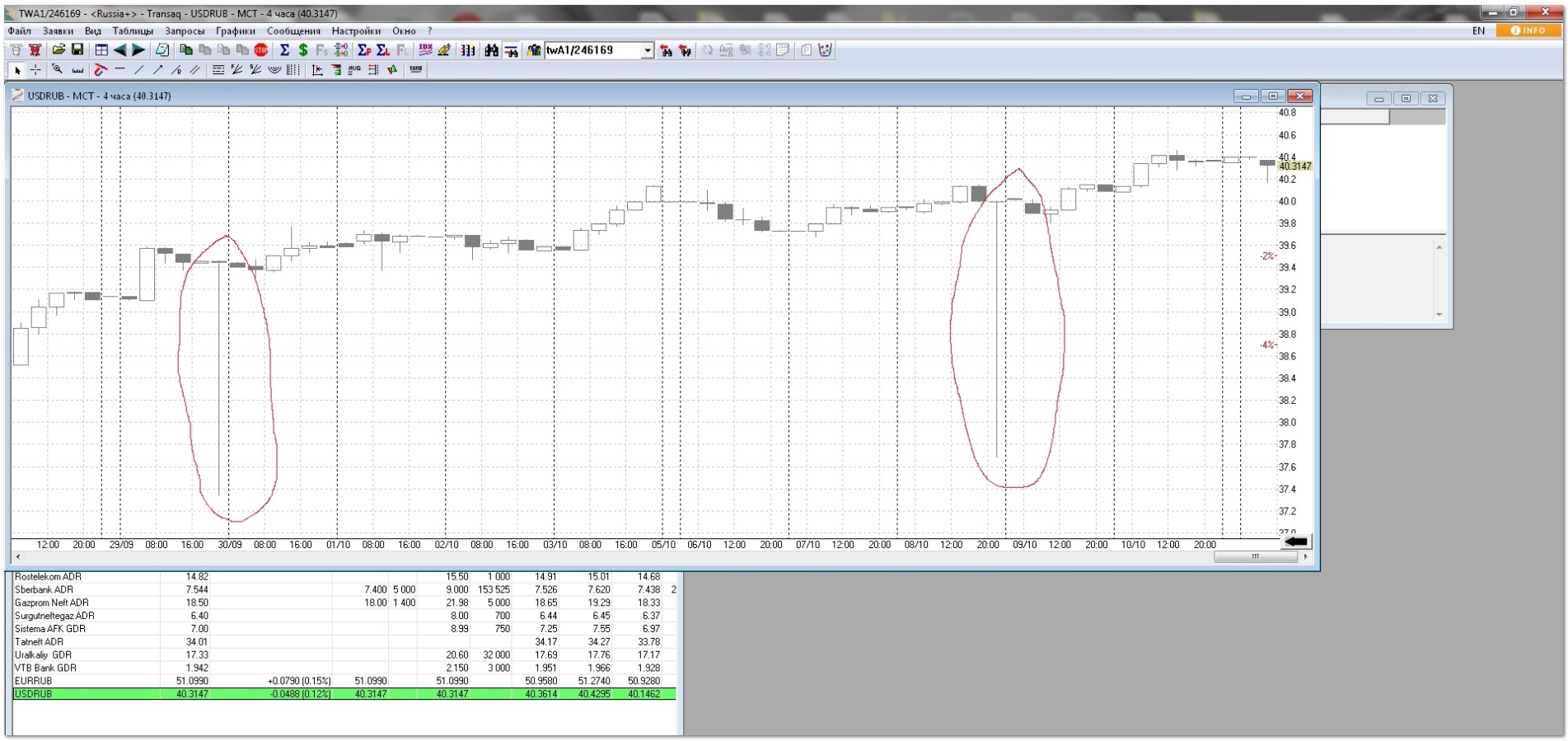Click the side panel scroll down arrow
This screenshot has width=1568, height=741.
tap(1439, 314)
